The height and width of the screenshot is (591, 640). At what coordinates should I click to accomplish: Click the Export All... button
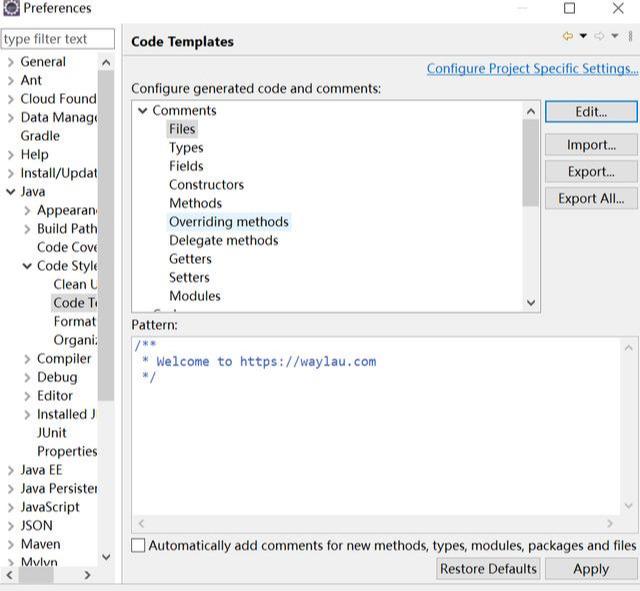591,198
